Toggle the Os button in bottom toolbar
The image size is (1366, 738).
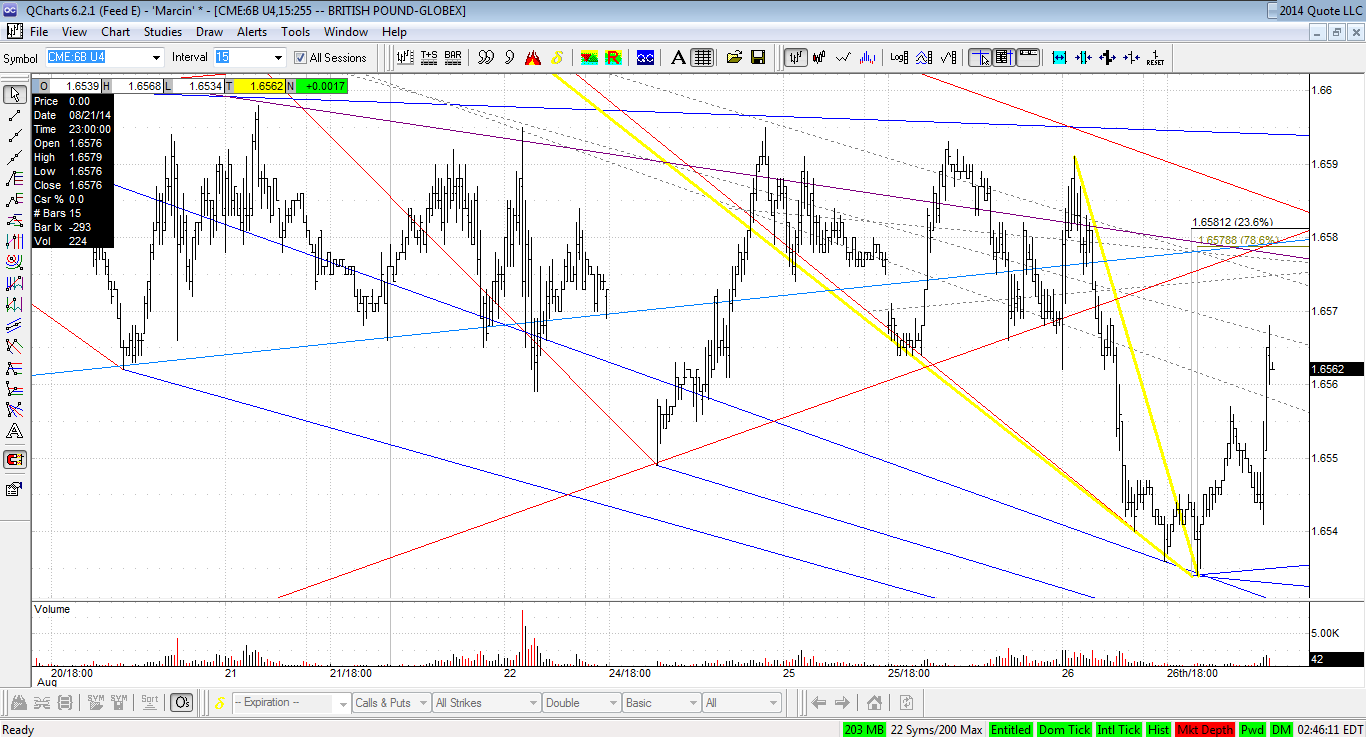(x=182, y=702)
